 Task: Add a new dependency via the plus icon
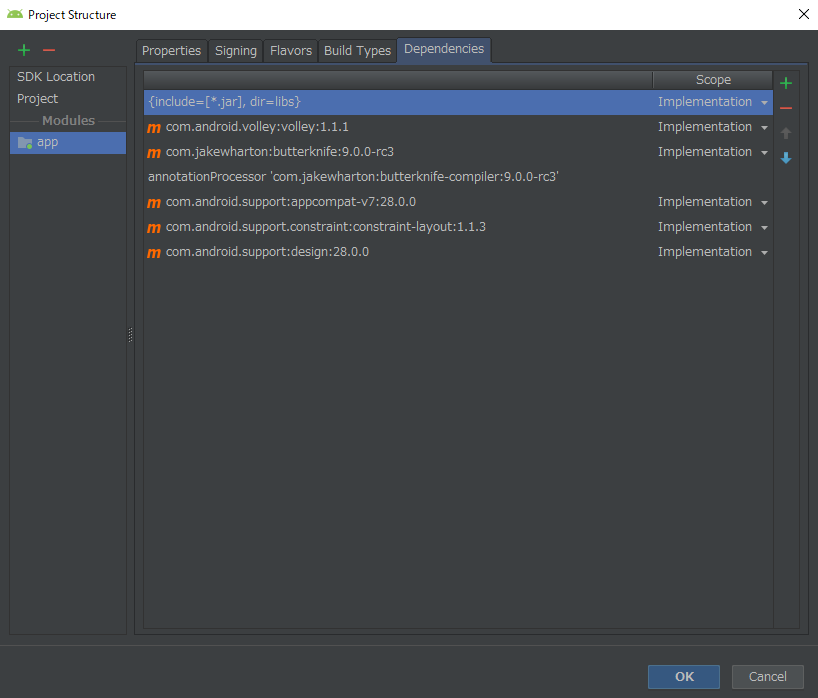pyautogui.click(x=786, y=83)
